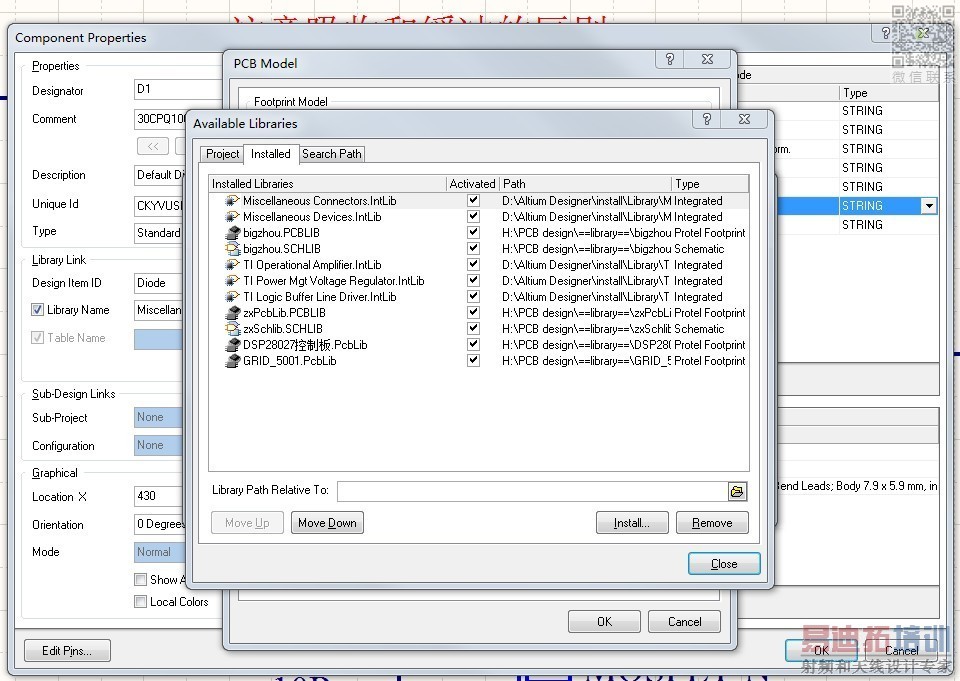
Task: Click the Design Item ID field Diode
Action: [x=158, y=283]
